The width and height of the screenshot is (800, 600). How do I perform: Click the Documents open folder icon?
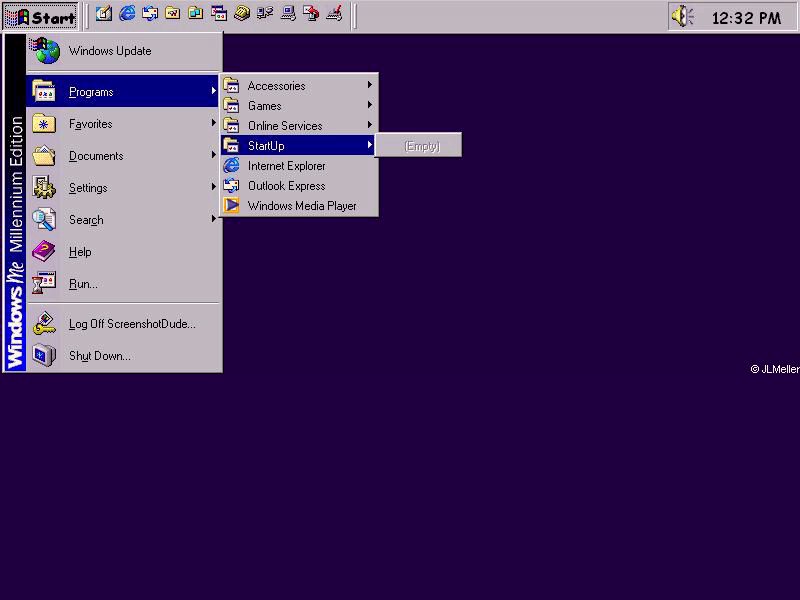click(44, 156)
